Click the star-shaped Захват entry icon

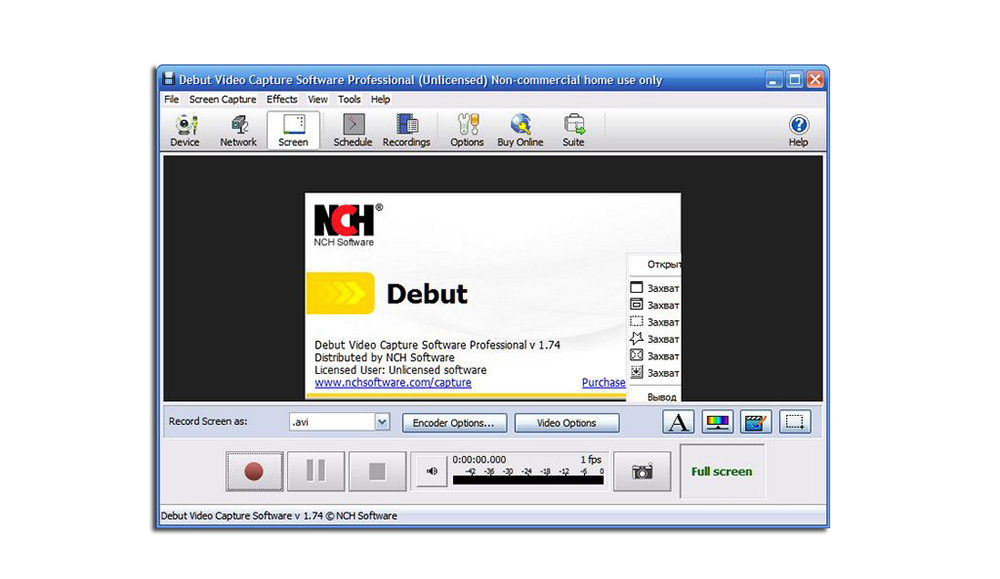pyautogui.click(x=636, y=339)
